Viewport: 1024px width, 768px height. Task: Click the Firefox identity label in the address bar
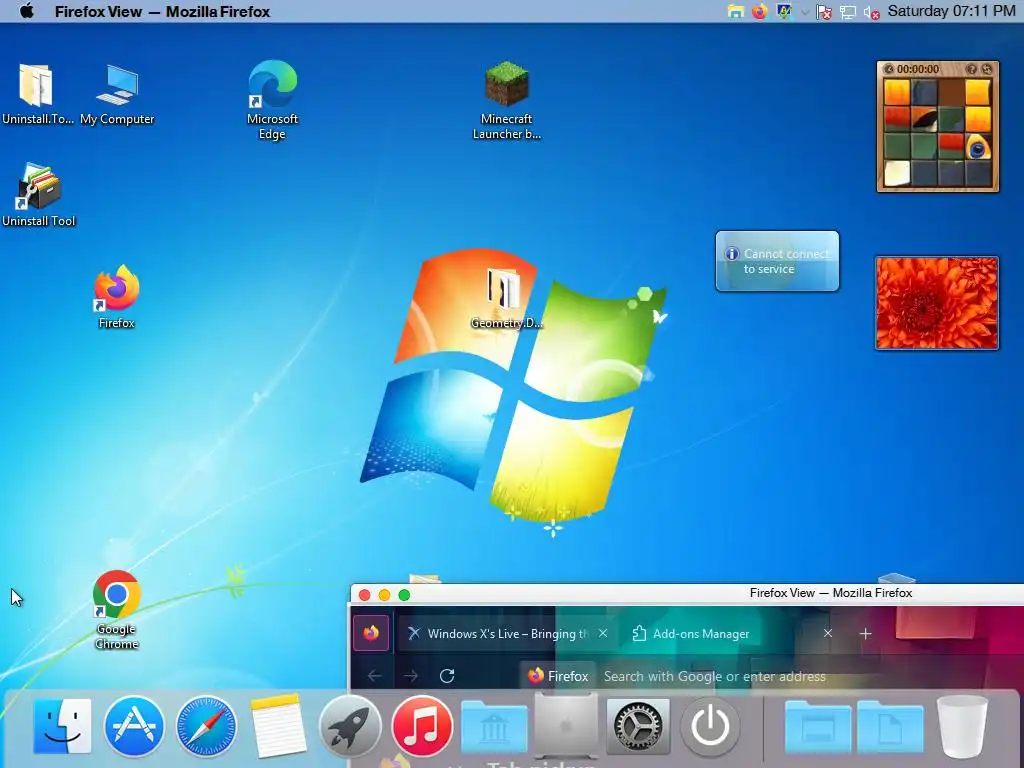pos(558,676)
